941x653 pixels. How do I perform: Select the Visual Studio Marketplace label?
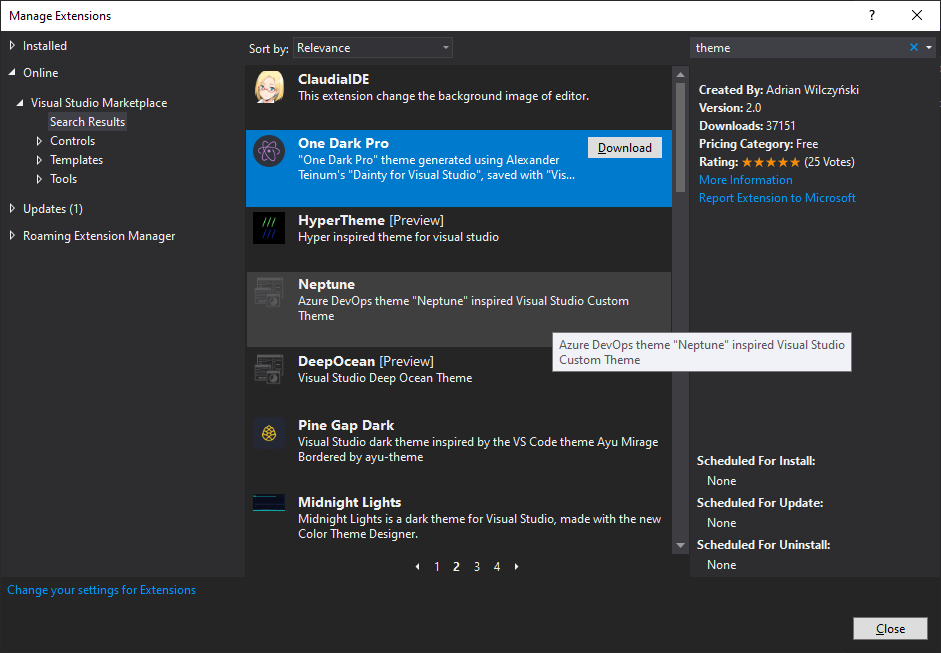tap(99, 103)
